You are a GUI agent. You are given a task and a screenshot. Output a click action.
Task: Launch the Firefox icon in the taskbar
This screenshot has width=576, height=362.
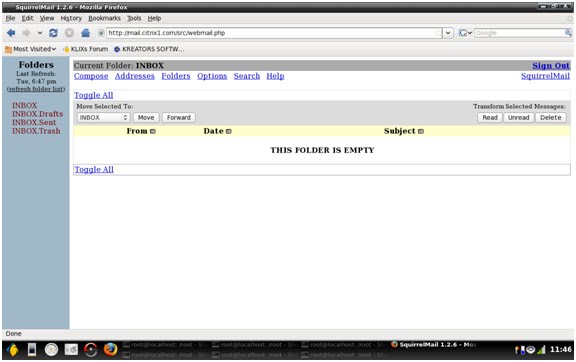(x=110, y=350)
